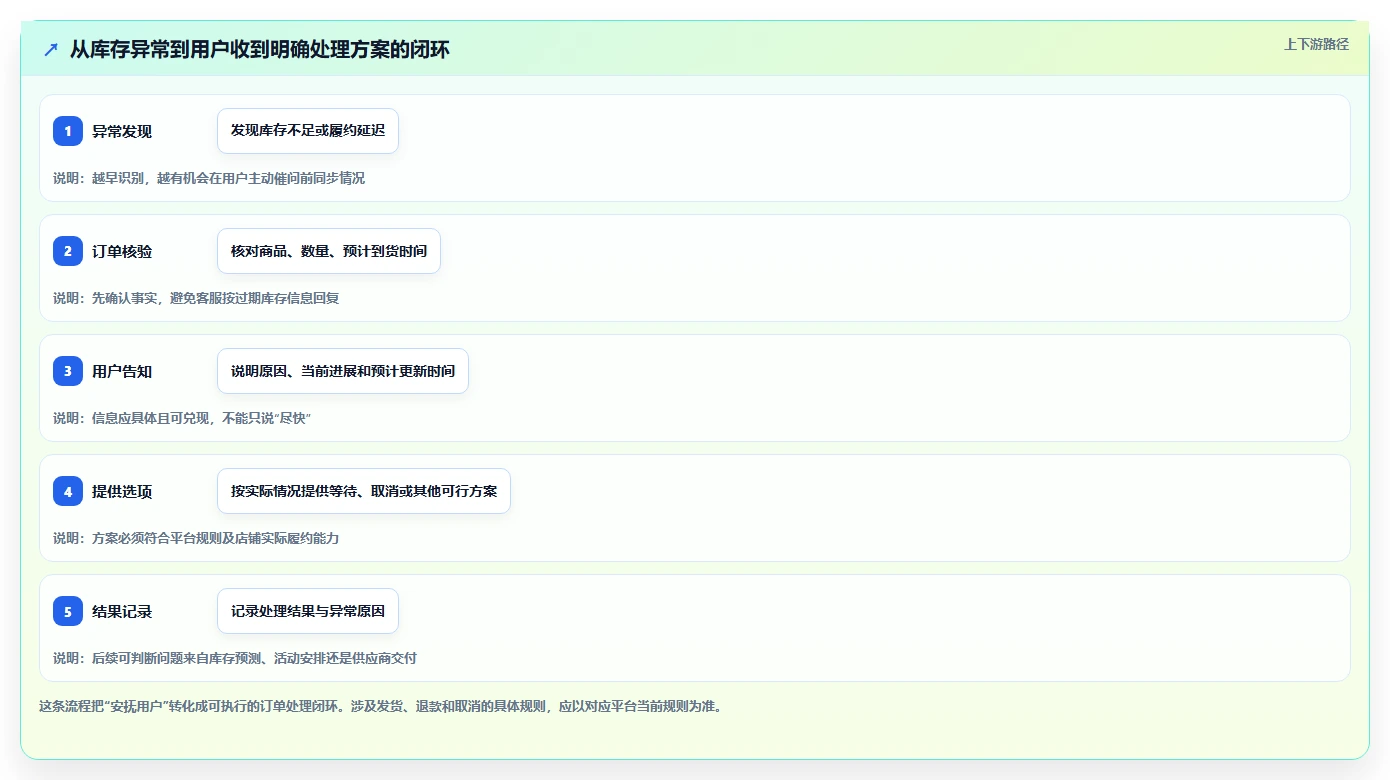The height and width of the screenshot is (780, 1390).
Task: Click the arrow icon beside the header title
Action: 51,49
